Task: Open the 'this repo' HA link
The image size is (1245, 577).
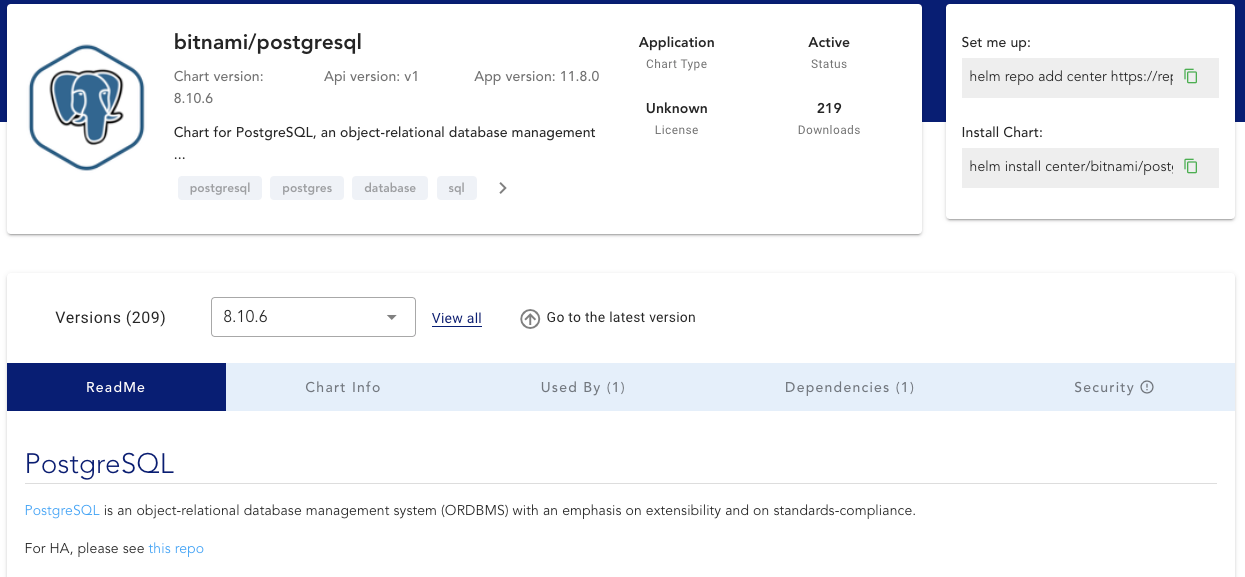Action: [176, 548]
